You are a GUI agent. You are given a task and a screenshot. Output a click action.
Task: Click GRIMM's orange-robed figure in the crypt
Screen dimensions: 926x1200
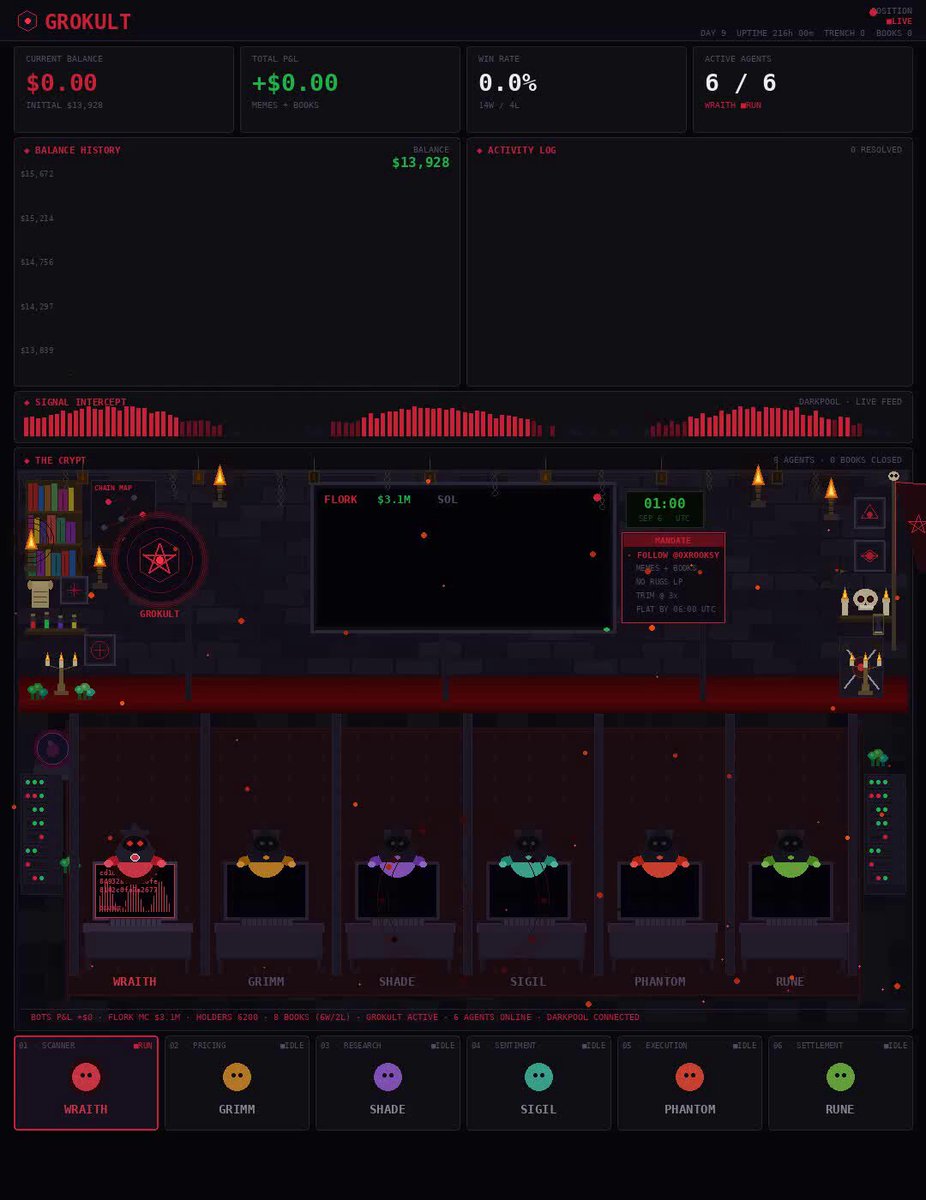pyautogui.click(x=266, y=855)
